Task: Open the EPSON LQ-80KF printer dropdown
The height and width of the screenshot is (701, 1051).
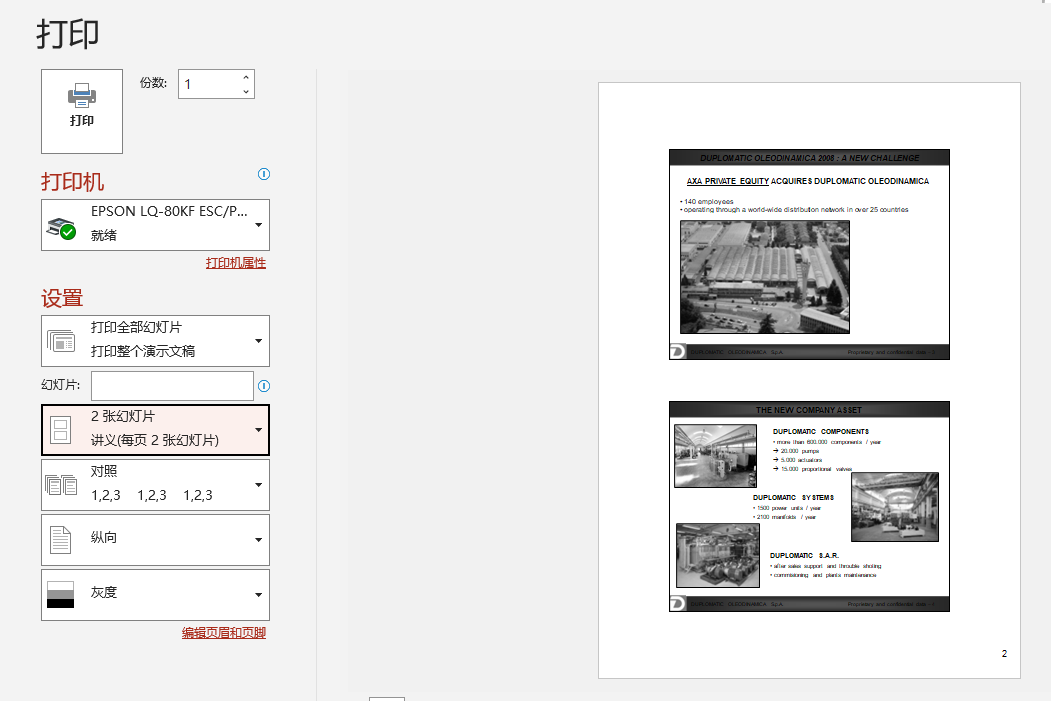Action: [x=156, y=225]
